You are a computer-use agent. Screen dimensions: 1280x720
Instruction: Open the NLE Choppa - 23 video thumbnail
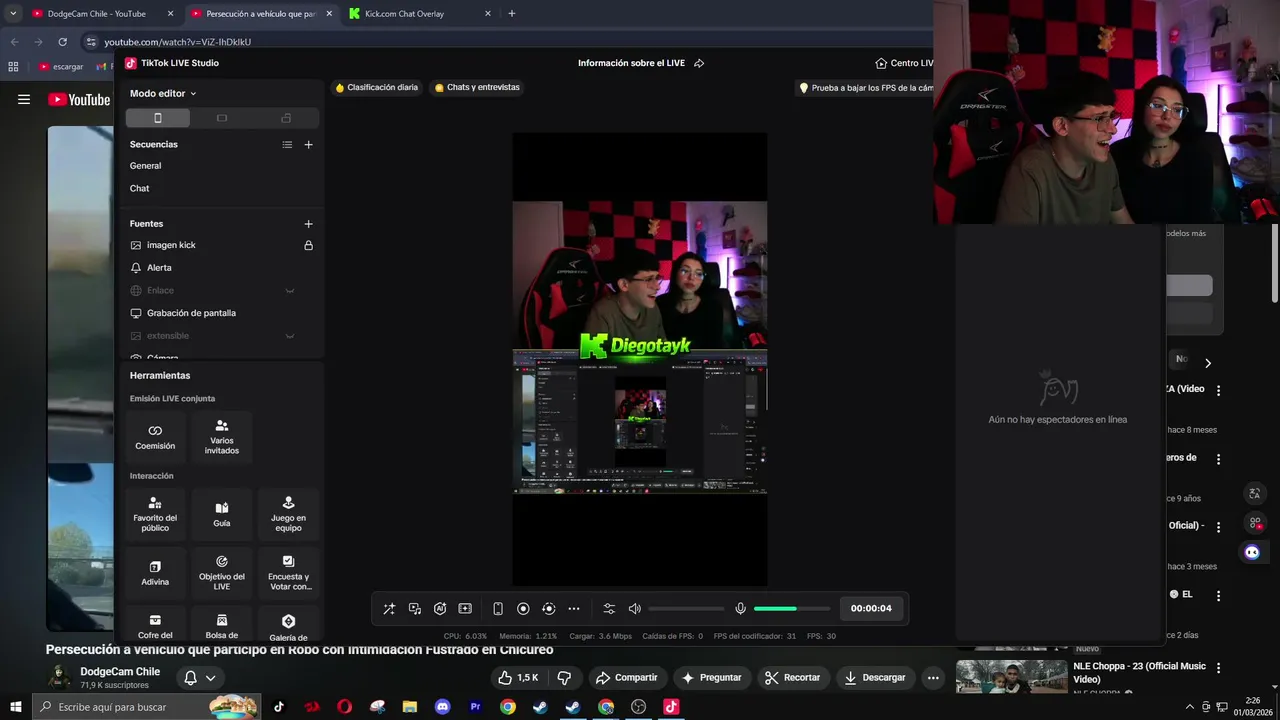click(x=1011, y=676)
